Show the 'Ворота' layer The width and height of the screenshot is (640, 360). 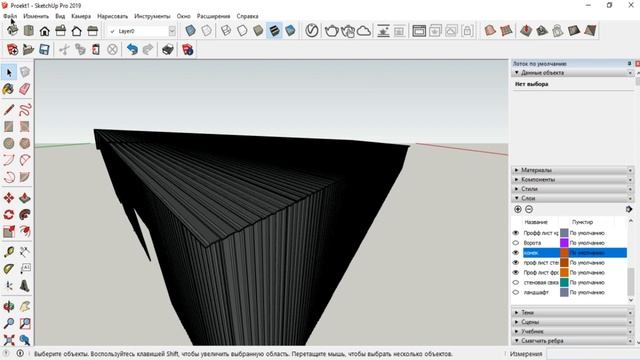pyautogui.click(x=516, y=243)
